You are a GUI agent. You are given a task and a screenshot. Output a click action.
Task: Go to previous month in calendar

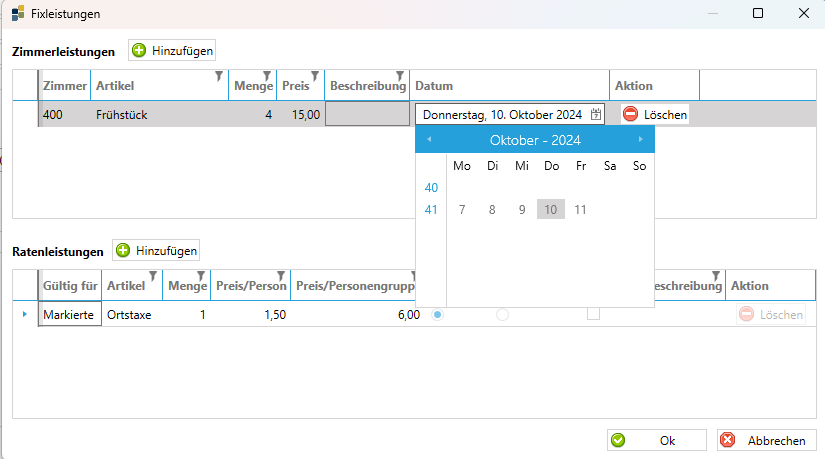[429, 139]
